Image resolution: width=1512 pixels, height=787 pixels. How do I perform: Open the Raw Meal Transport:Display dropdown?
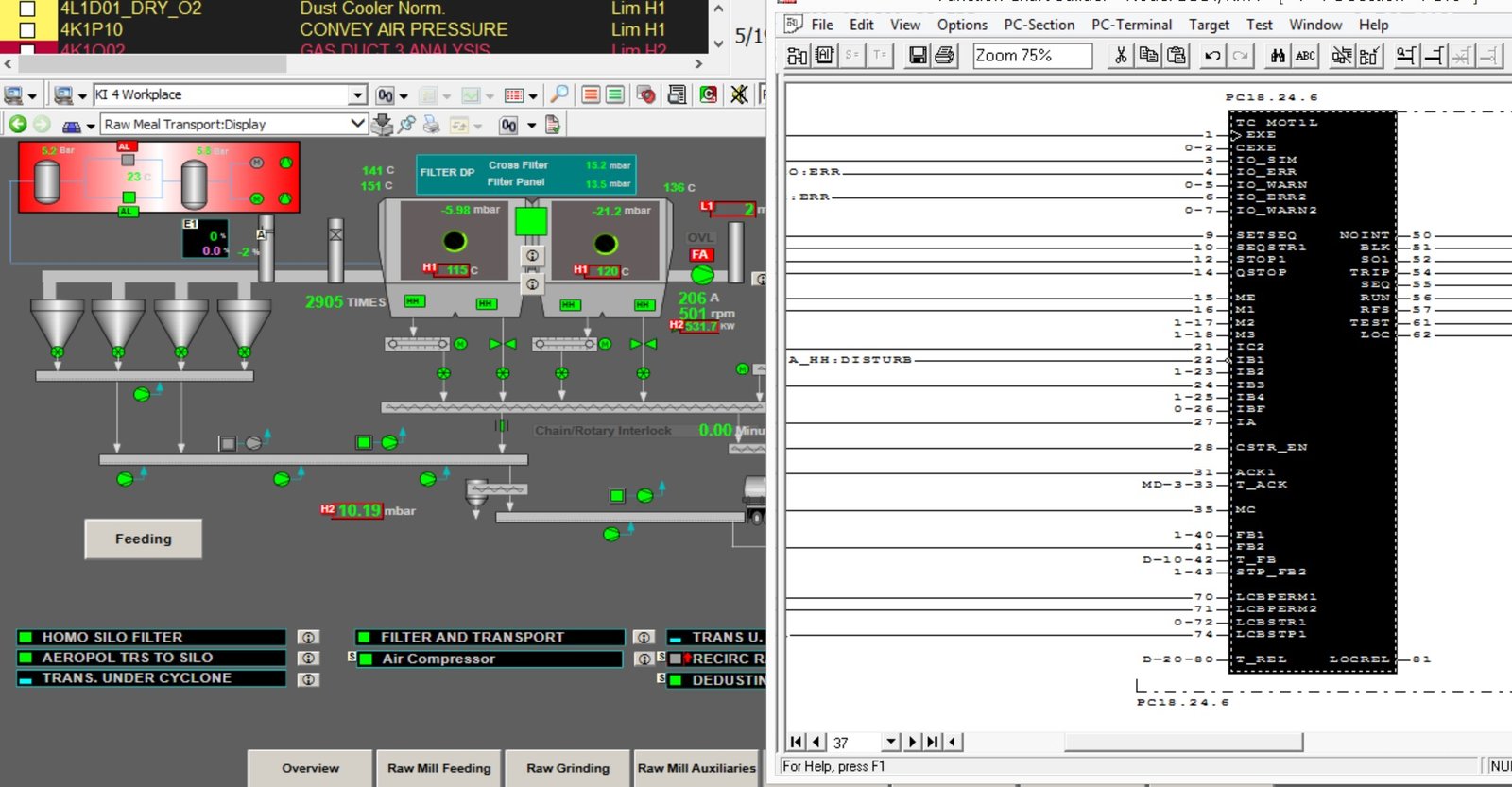tap(357, 124)
